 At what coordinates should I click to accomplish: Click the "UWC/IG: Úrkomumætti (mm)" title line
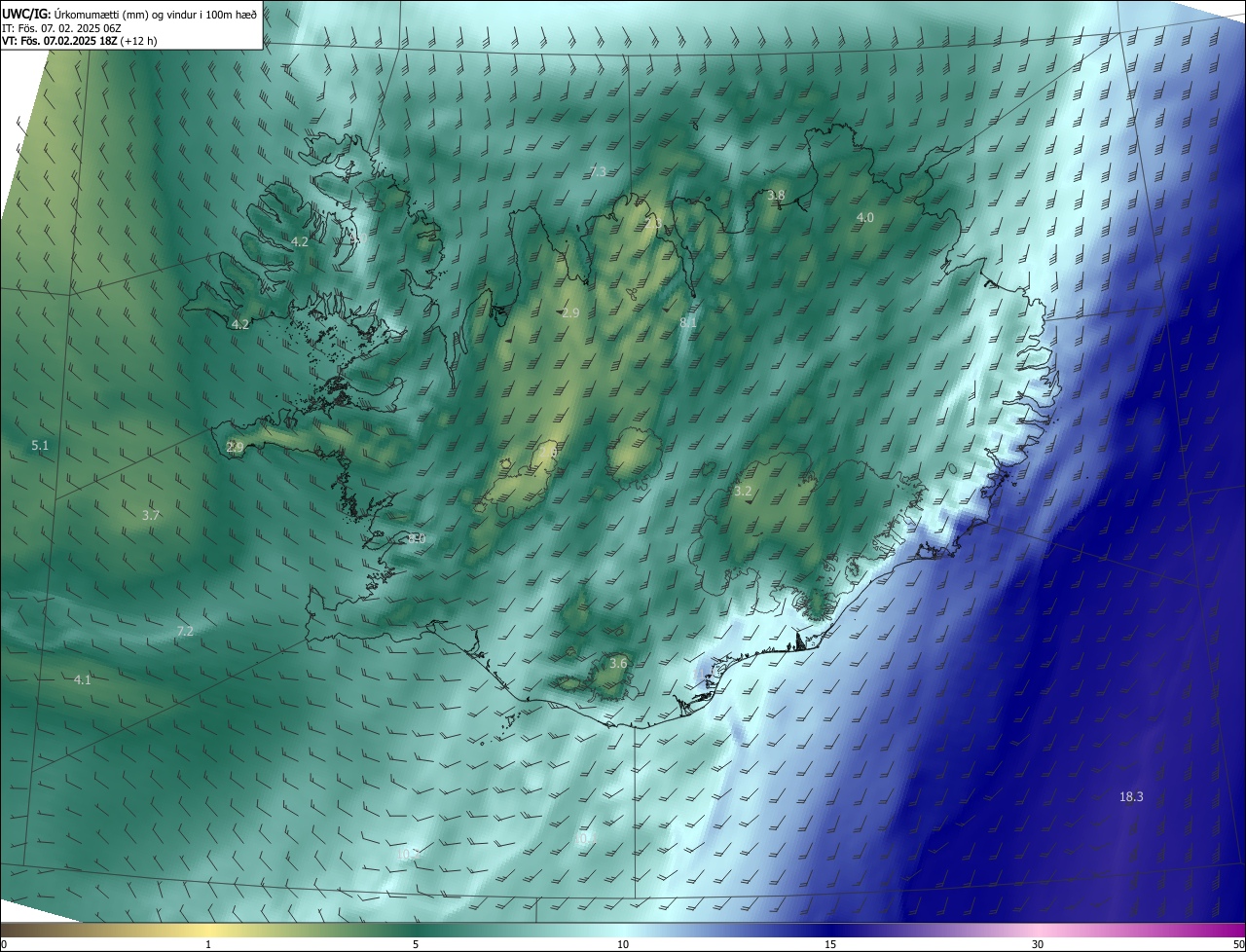click(x=129, y=15)
